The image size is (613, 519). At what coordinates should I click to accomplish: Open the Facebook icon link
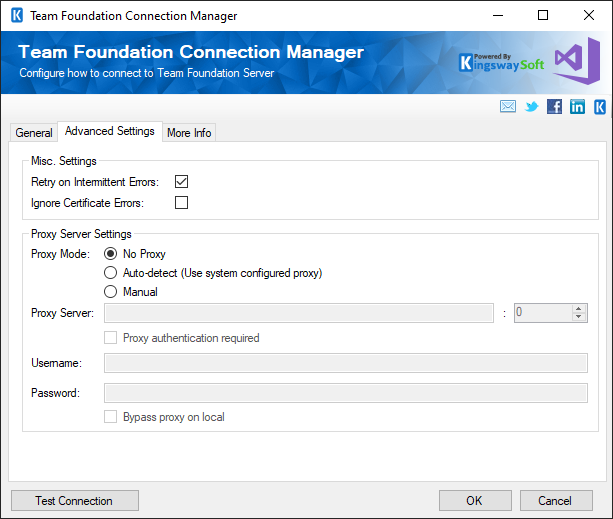click(554, 106)
